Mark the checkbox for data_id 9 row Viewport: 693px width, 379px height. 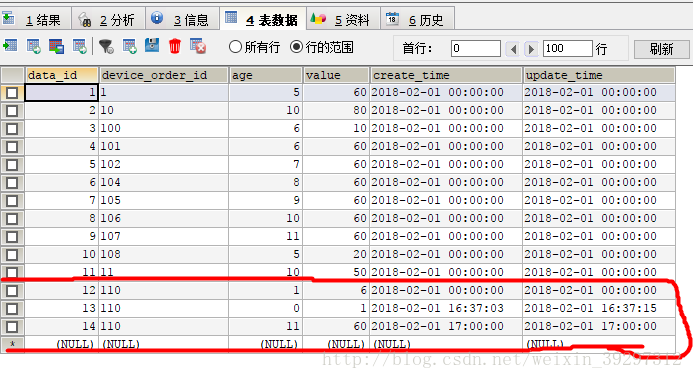12,237
